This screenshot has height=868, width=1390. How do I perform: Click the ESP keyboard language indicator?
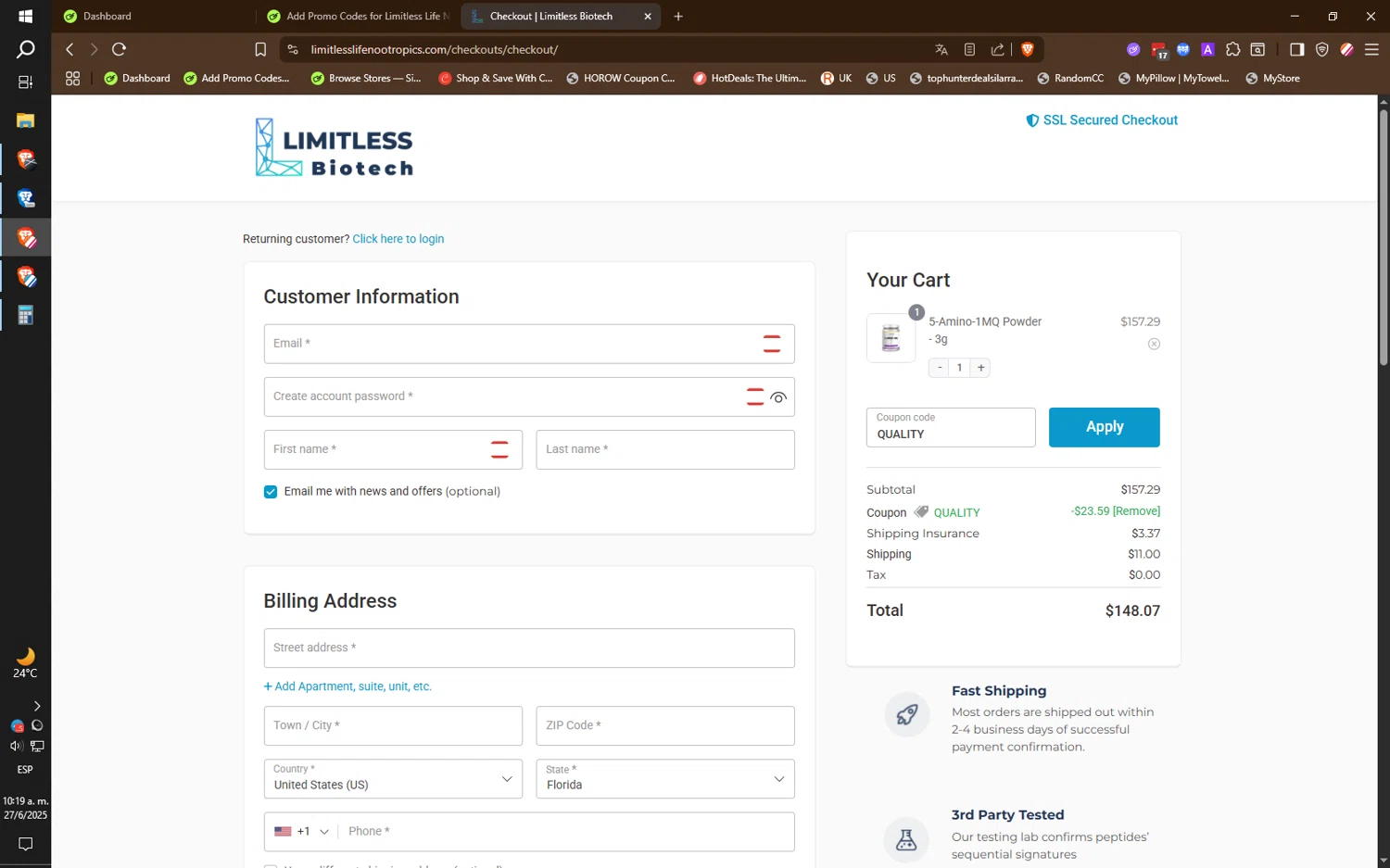coord(25,770)
